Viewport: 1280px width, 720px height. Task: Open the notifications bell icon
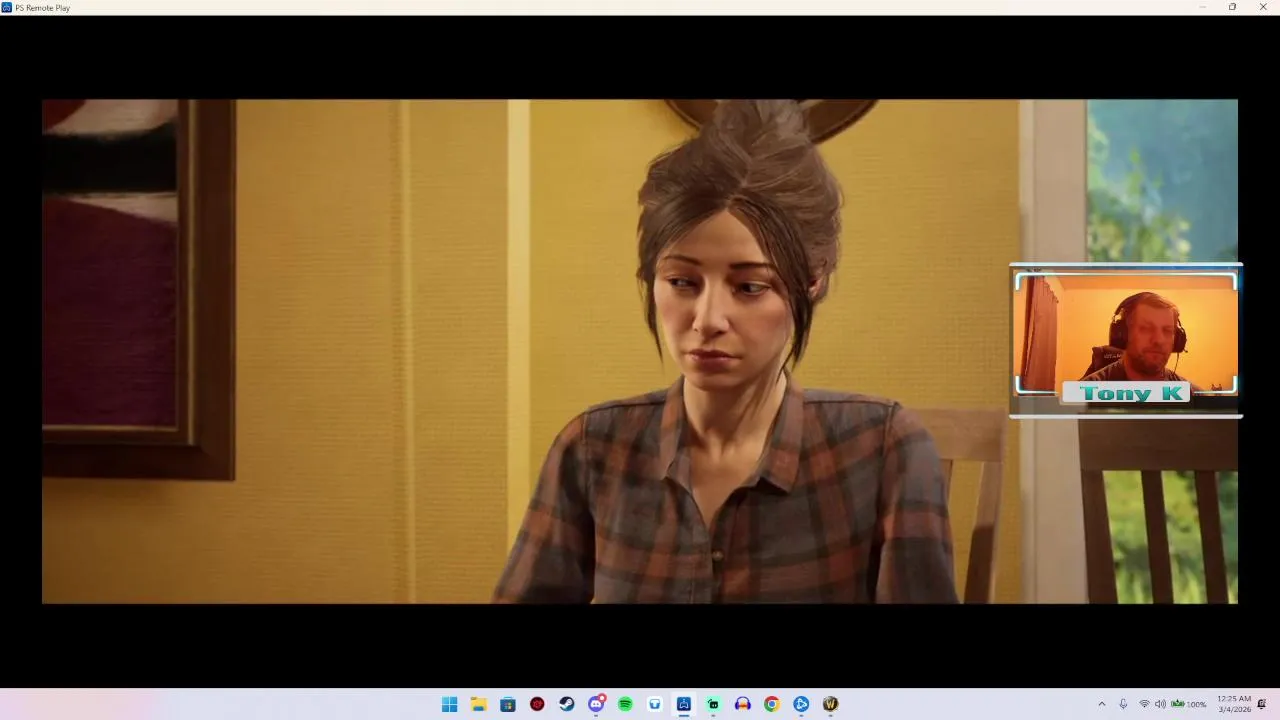coord(1262,704)
